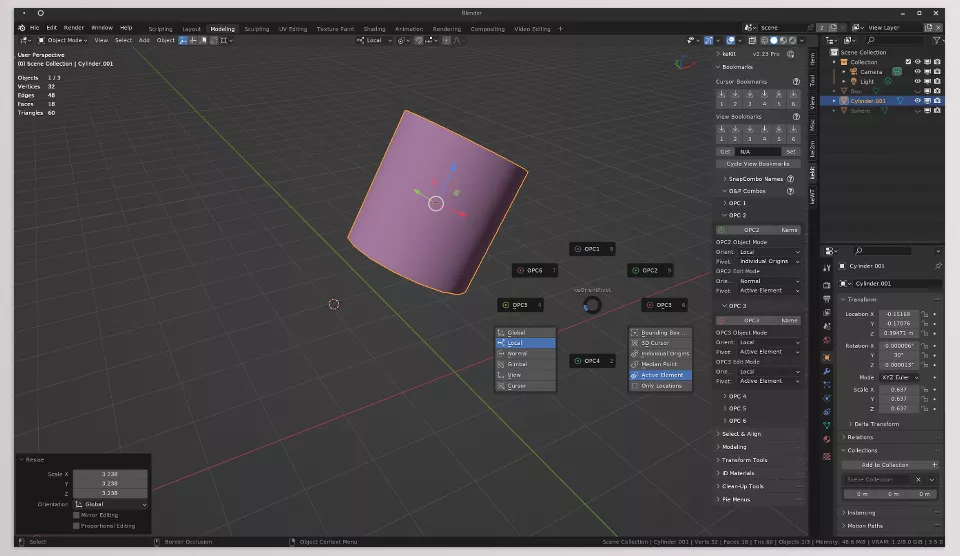Click the Material properties tab icon
Viewport: 960px width, 556px height.
pyautogui.click(x=827, y=440)
